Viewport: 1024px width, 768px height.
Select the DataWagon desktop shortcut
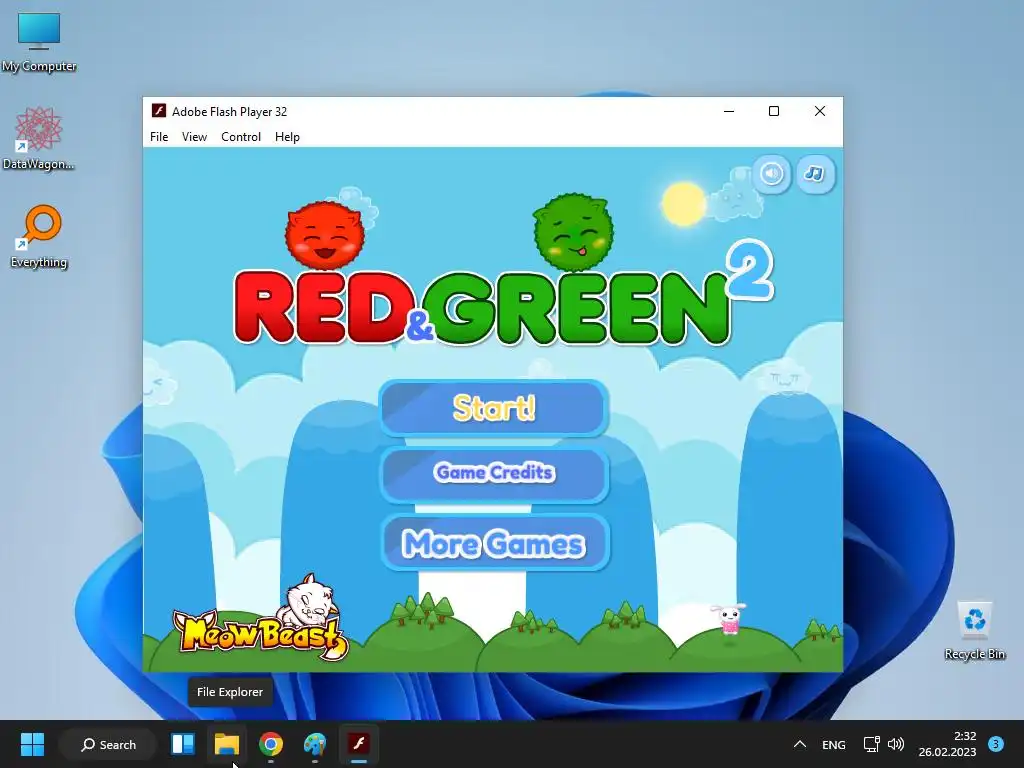(39, 138)
